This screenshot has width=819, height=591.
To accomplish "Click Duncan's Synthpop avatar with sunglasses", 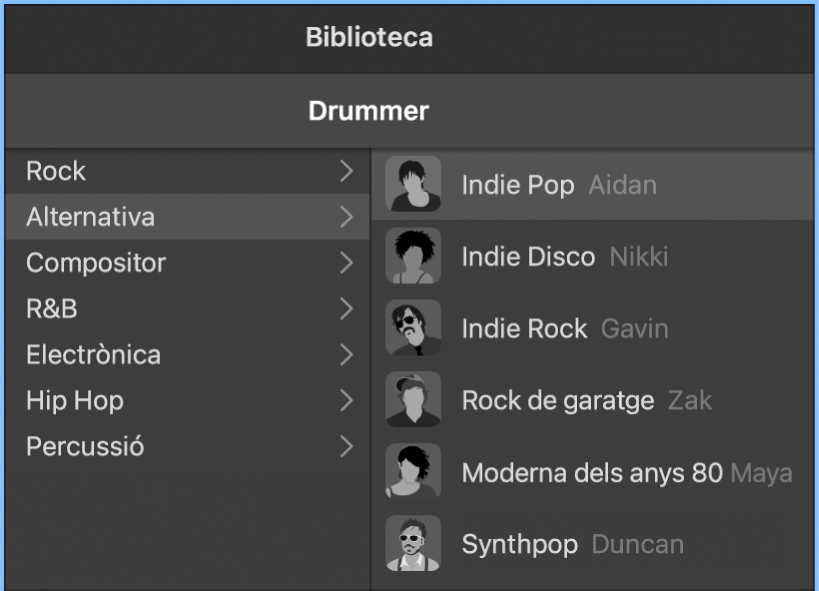I will [x=413, y=543].
